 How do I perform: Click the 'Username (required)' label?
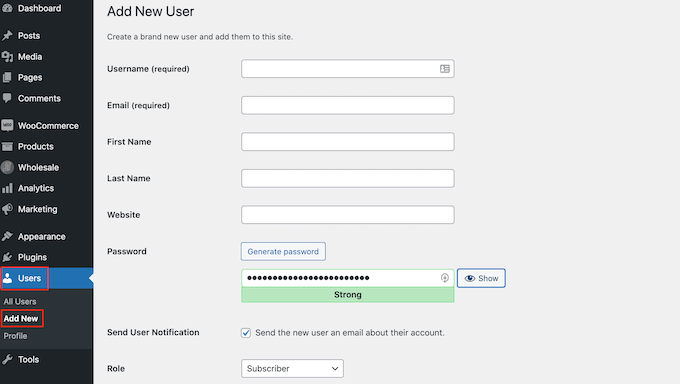(x=148, y=69)
